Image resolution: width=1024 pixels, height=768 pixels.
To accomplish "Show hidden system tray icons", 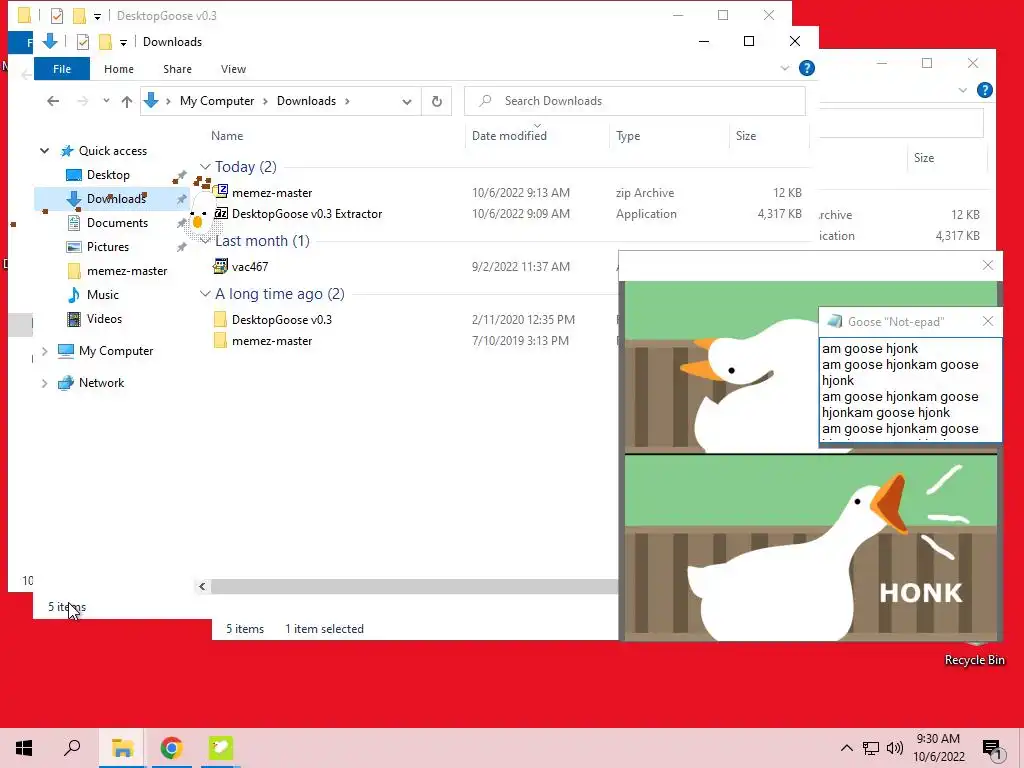I will (846, 748).
